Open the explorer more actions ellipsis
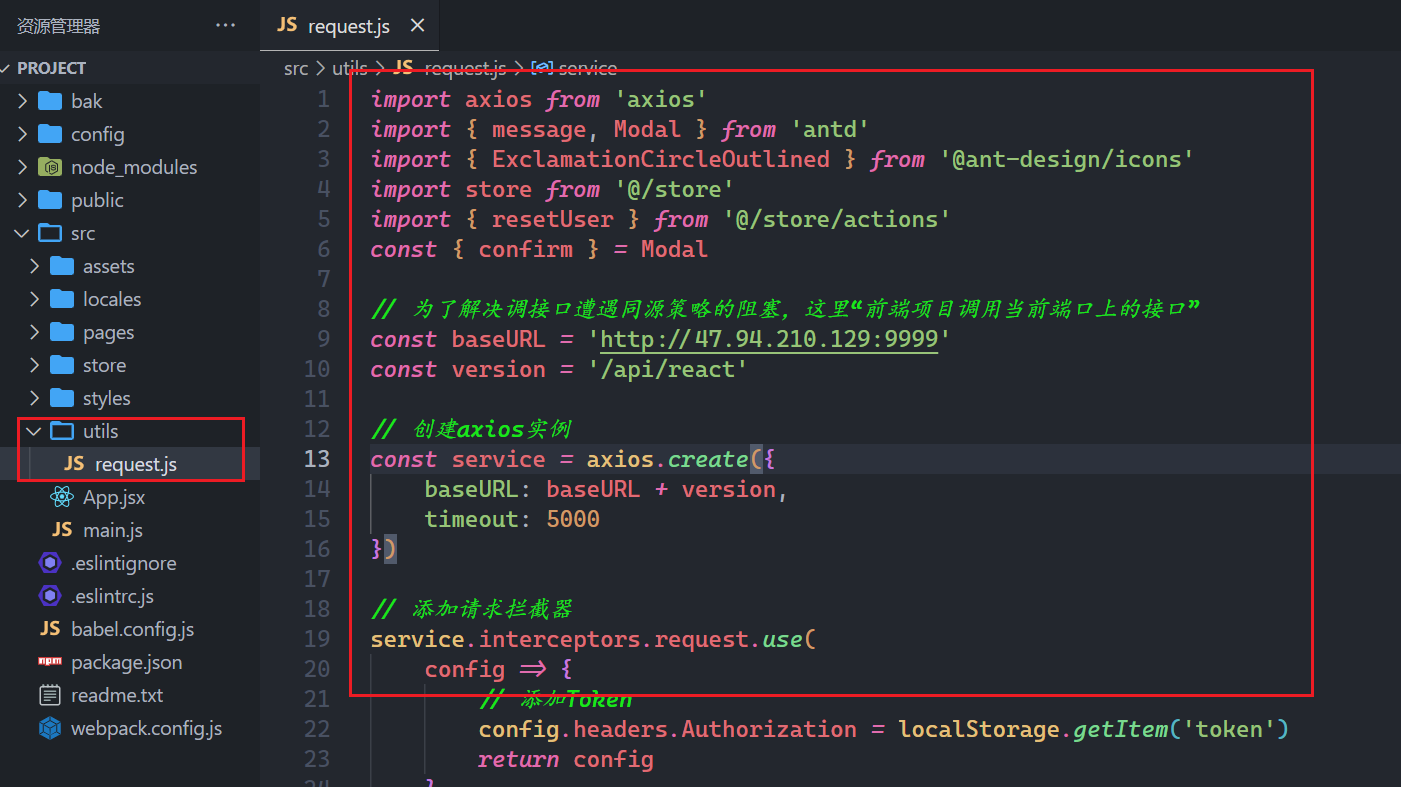Image resolution: width=1401 pixels, height=787 pixels. 225,26
